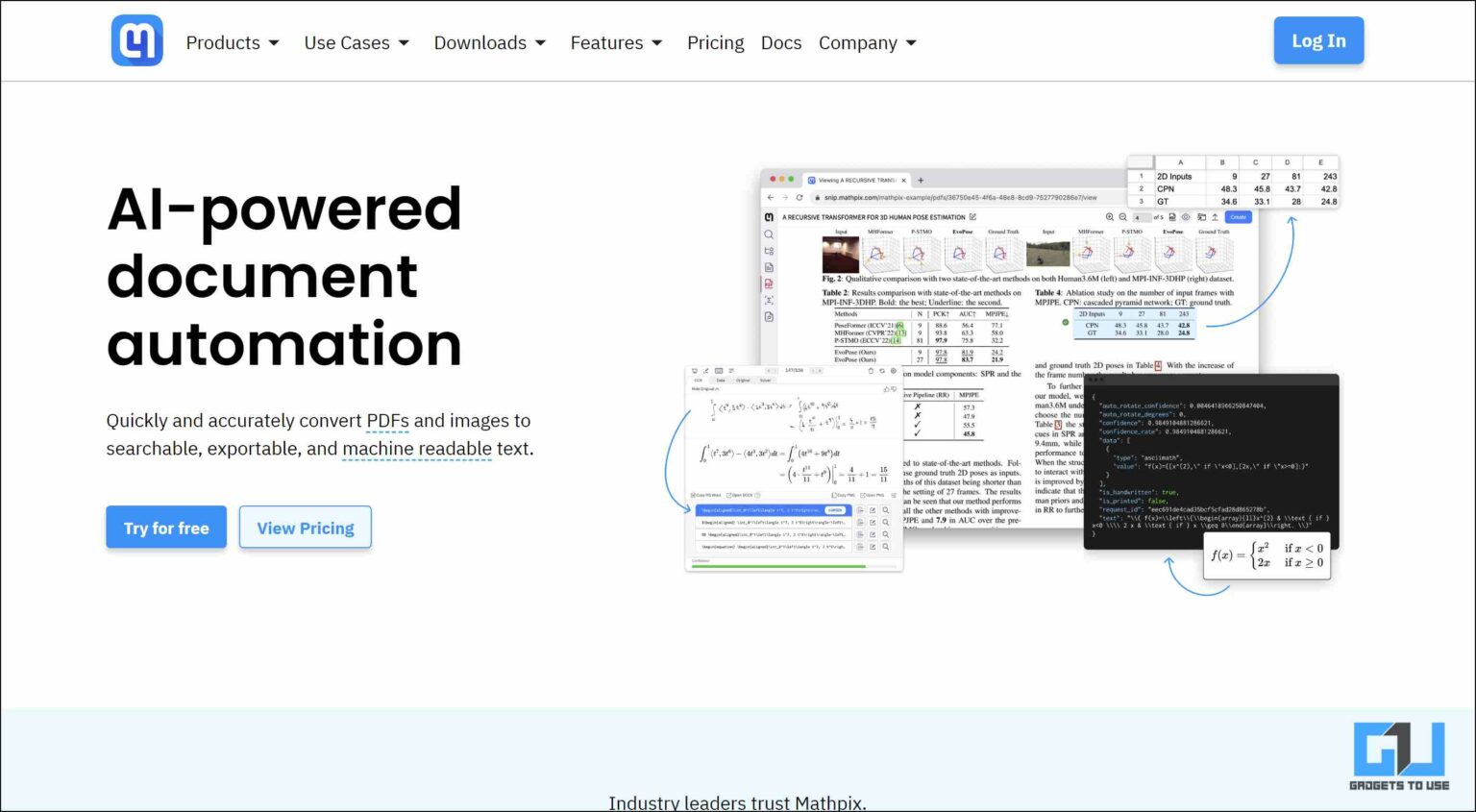The width and height of the screenshot is (1476, 812).
Task: Switch to the Solver tab in the Snip window
Action: 766,381
